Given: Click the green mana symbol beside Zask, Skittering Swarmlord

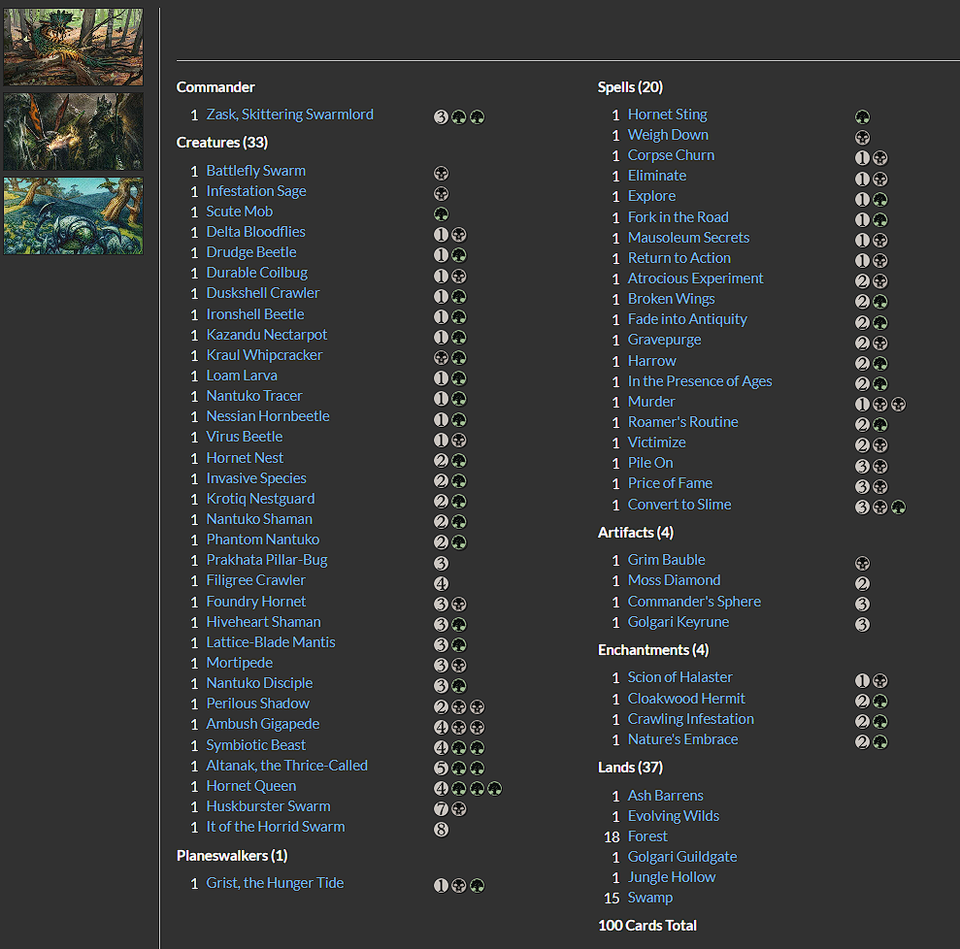Looking at the screenshot, I should tap(459, 117).
